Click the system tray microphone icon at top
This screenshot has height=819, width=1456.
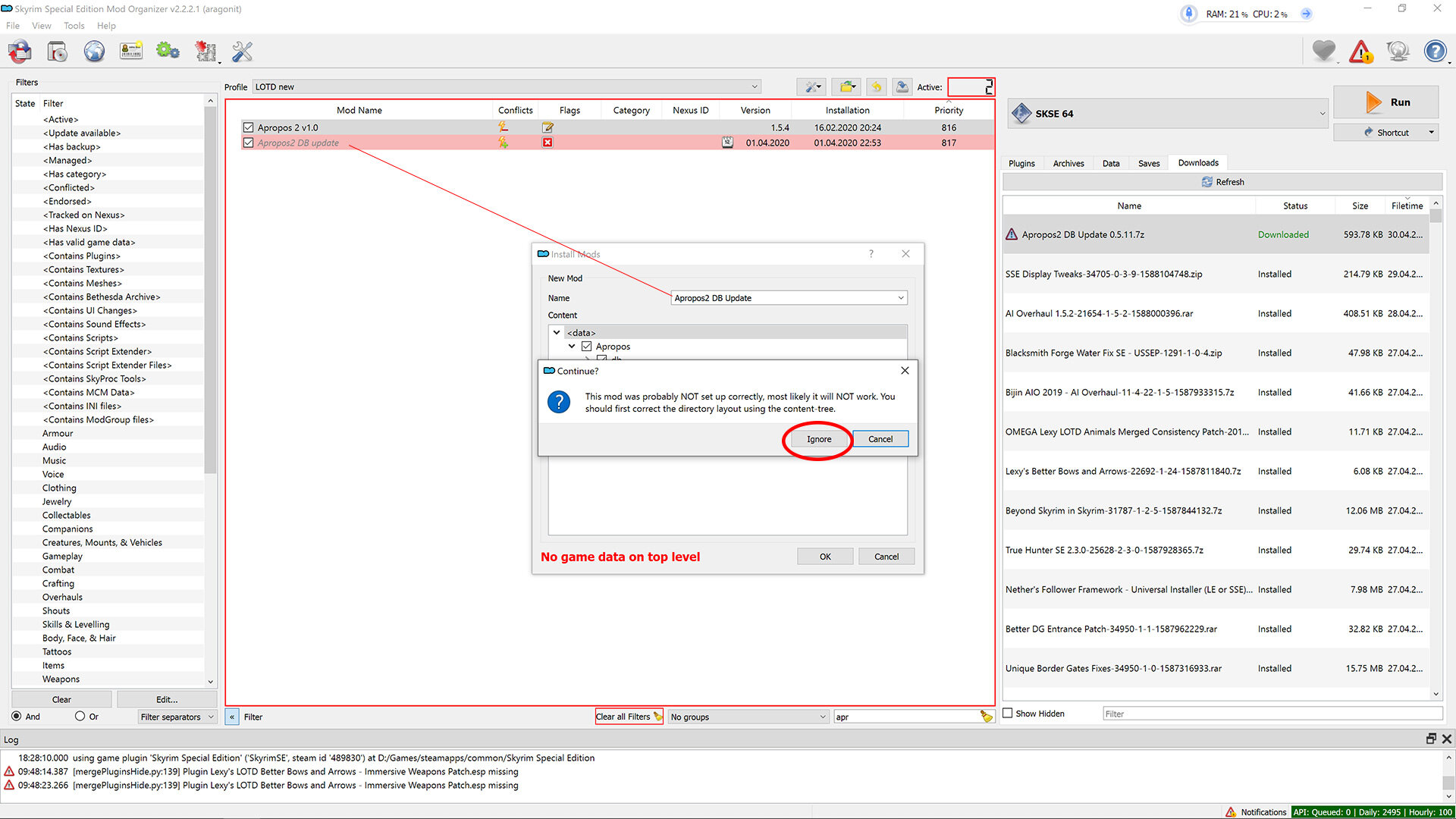pyautogui.click(x=1189, y=14)
